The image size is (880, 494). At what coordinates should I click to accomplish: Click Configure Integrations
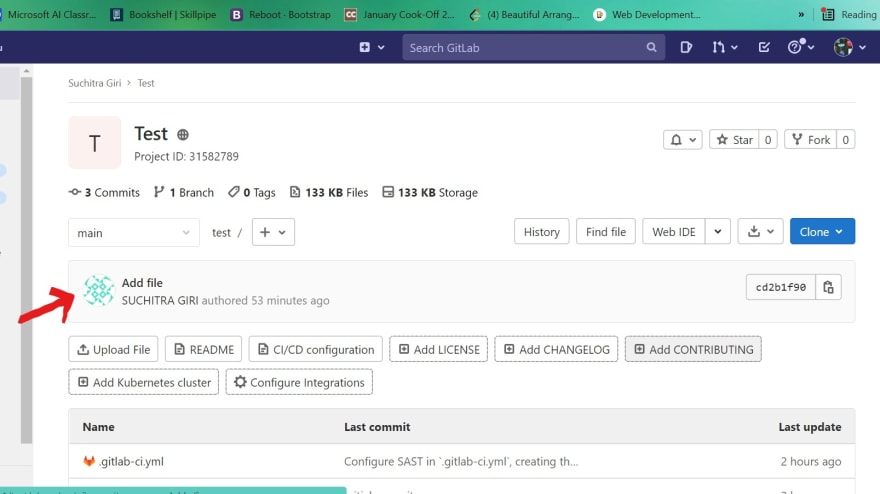coord(299,382)
